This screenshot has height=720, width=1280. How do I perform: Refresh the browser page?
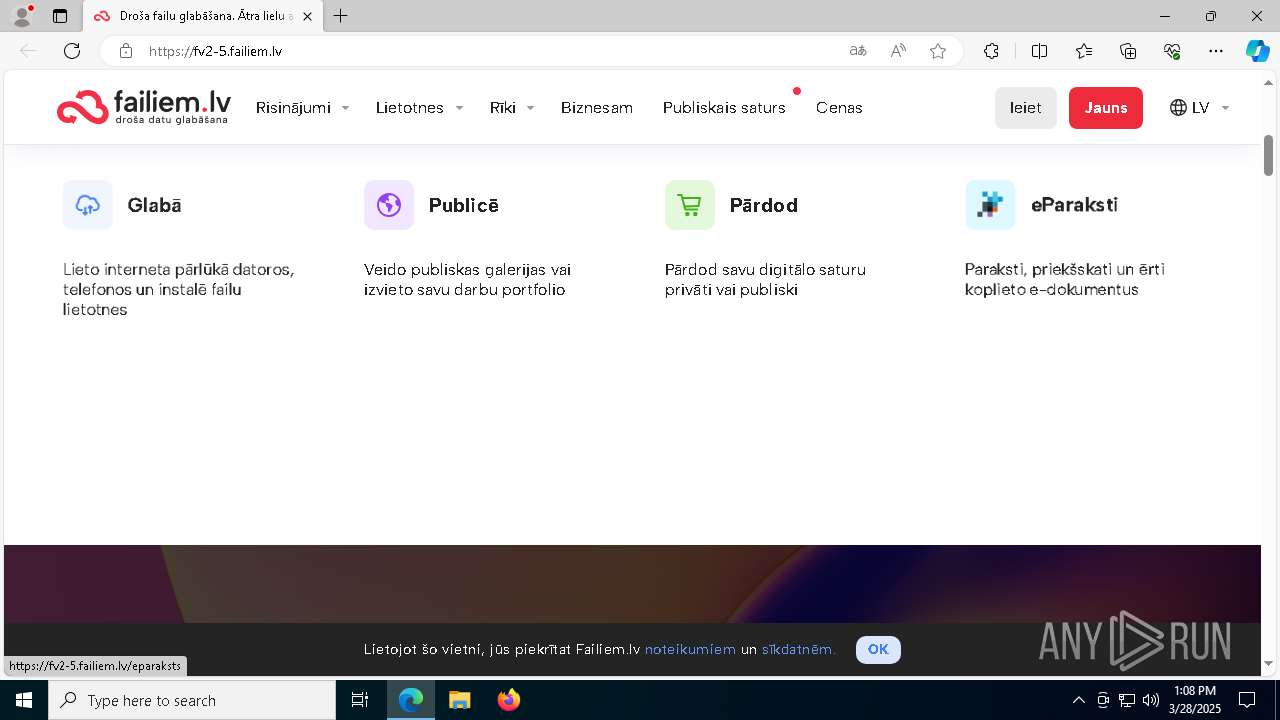coord(72,51)
